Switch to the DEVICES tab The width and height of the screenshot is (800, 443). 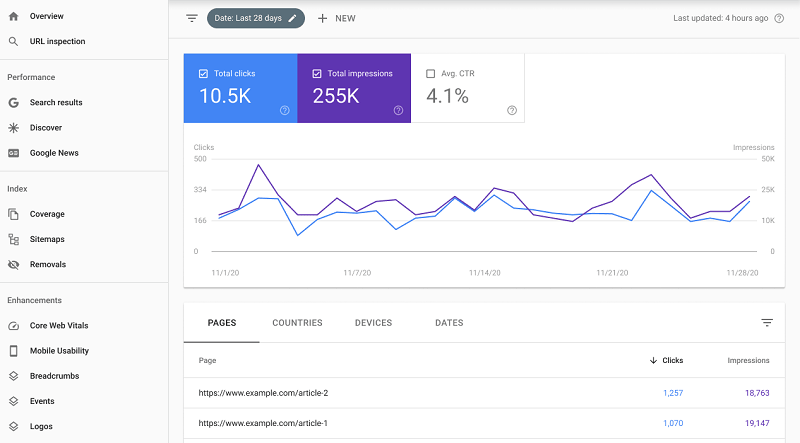373,323
